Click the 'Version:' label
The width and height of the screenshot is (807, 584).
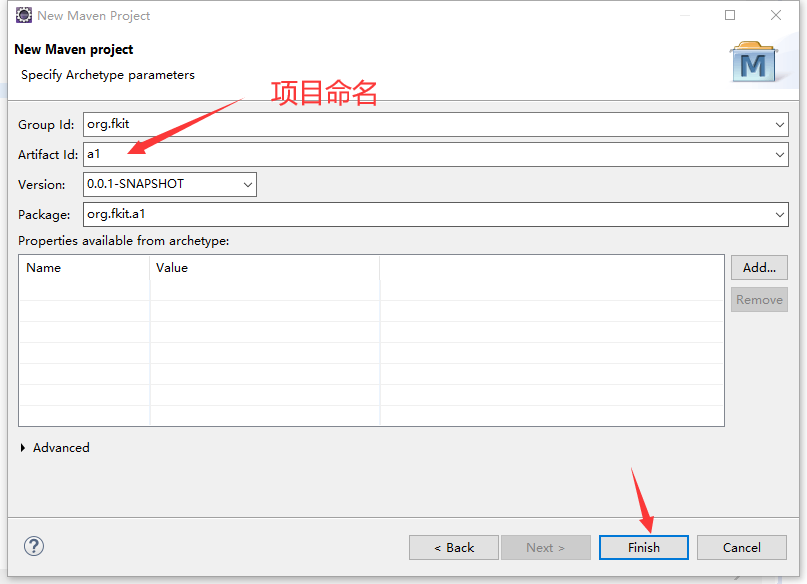point(42,185)
